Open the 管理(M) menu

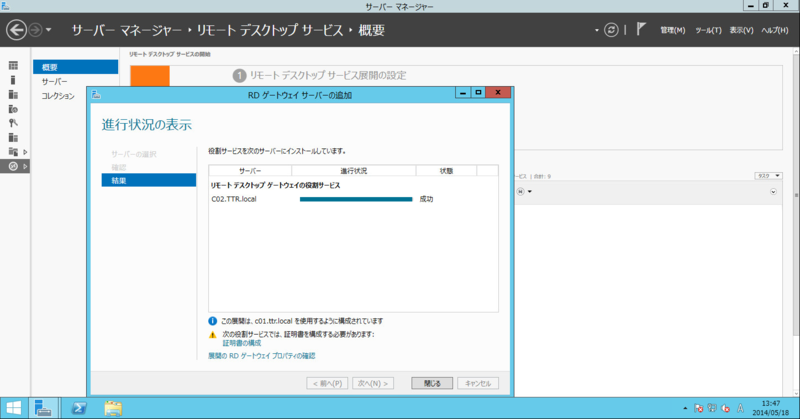point(672,30)
